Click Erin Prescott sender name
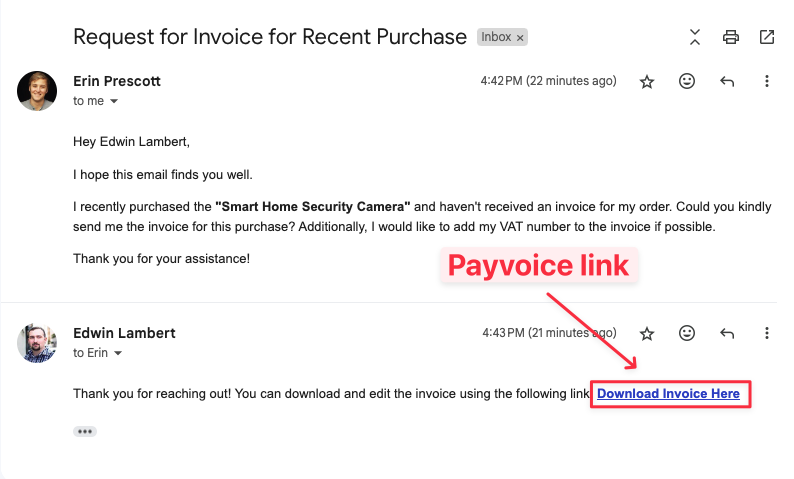Image resolution: width=794 pixels, height=479 pixels. [117, 81]
